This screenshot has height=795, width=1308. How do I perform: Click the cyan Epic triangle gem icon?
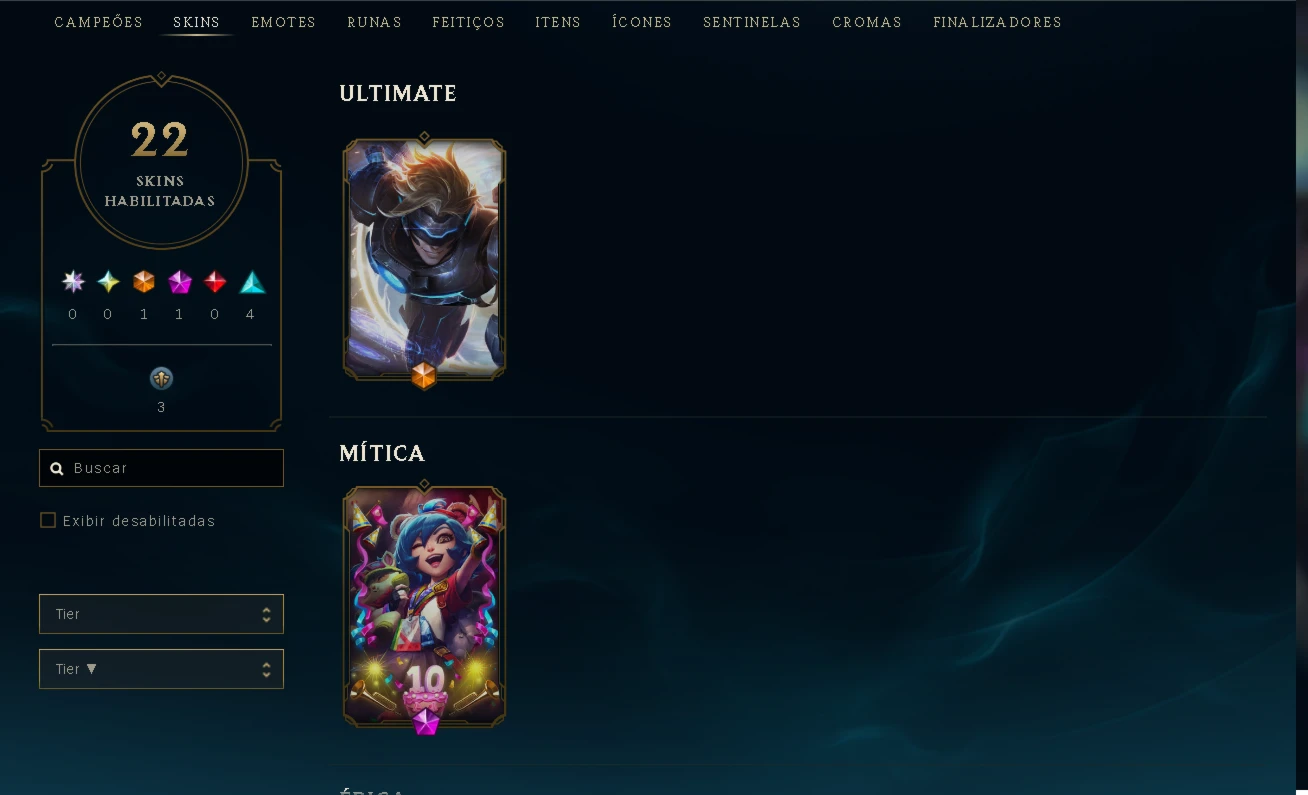(252, 282)
